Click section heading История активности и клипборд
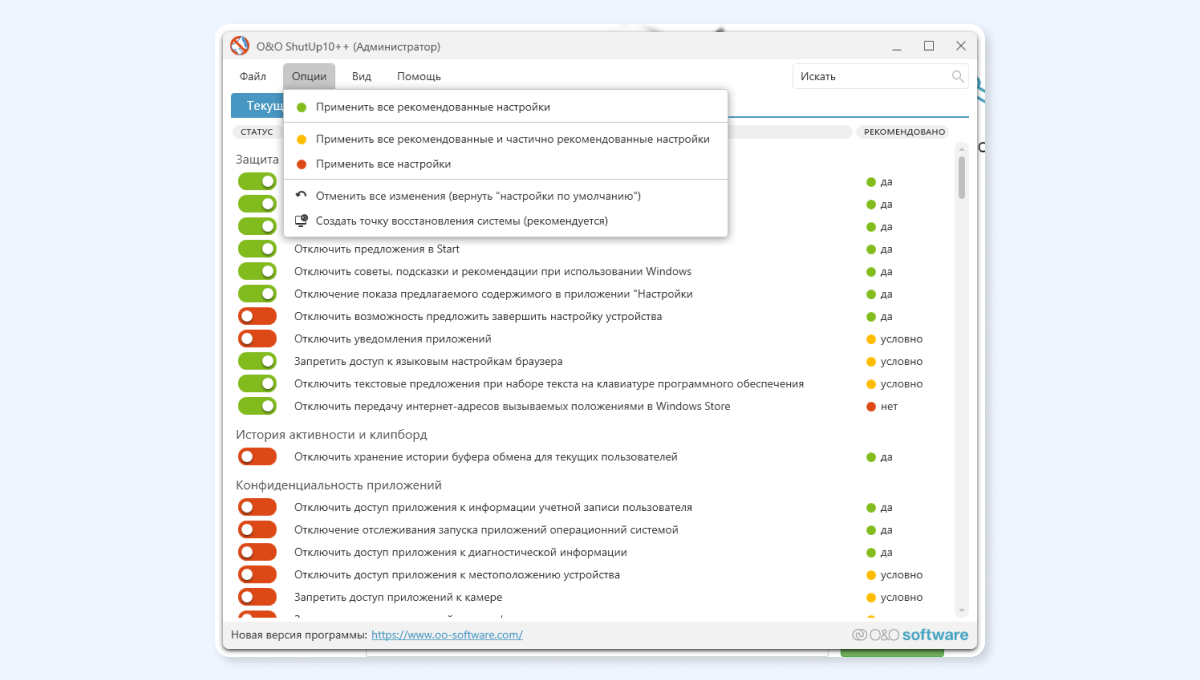 click(x=331, y=434)
